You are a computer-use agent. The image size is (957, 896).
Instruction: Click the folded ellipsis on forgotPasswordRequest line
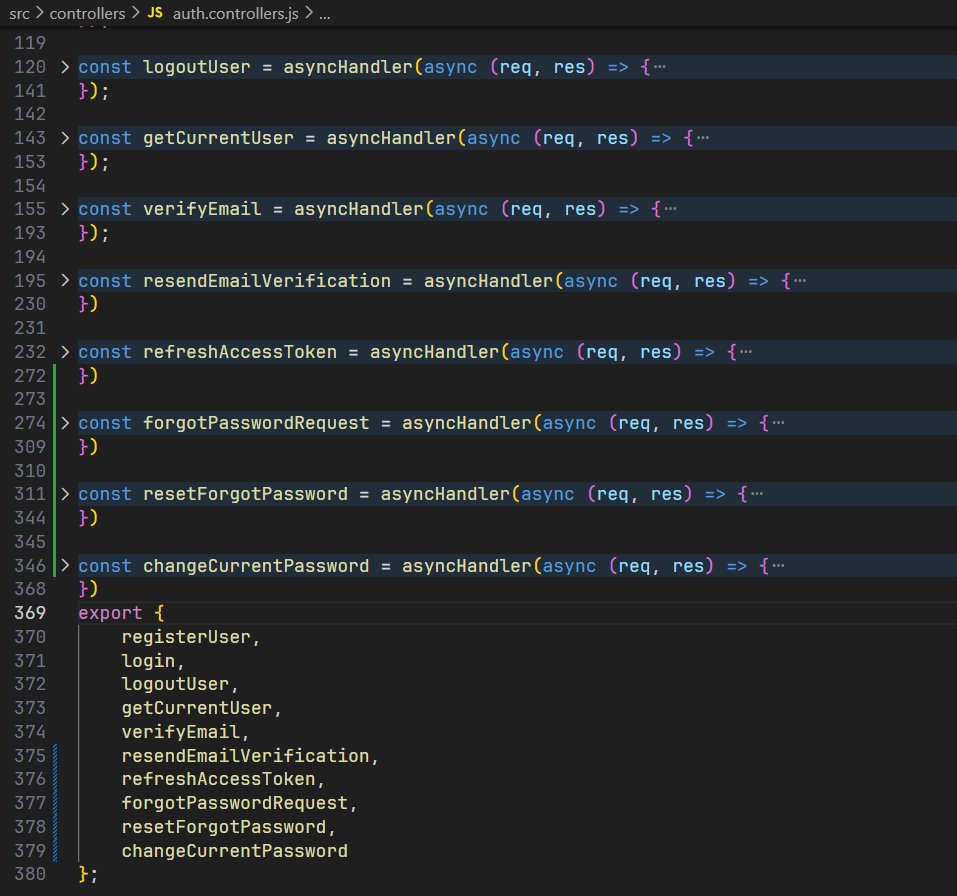tap(778, 422)
